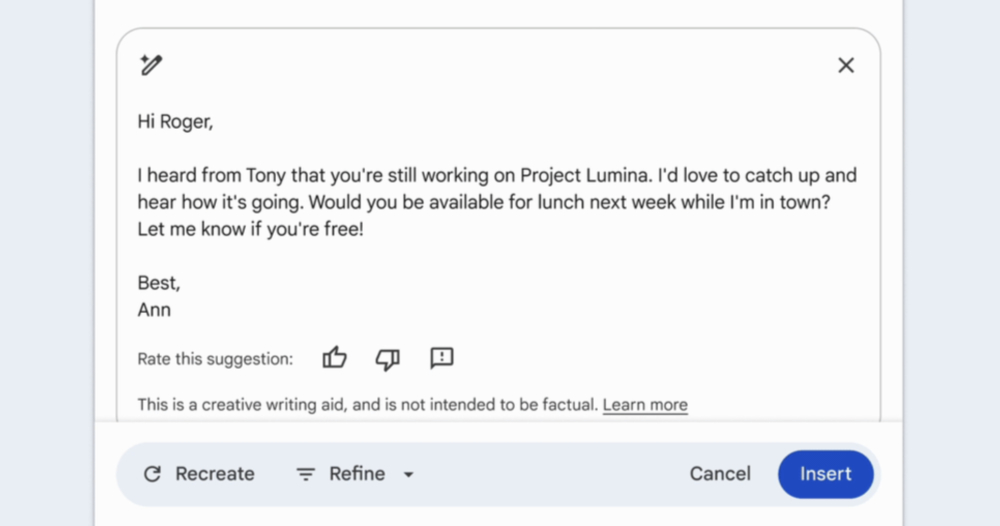Click the "Best," sign-off line
This screenshot has height=526, width=1000.
159,282
